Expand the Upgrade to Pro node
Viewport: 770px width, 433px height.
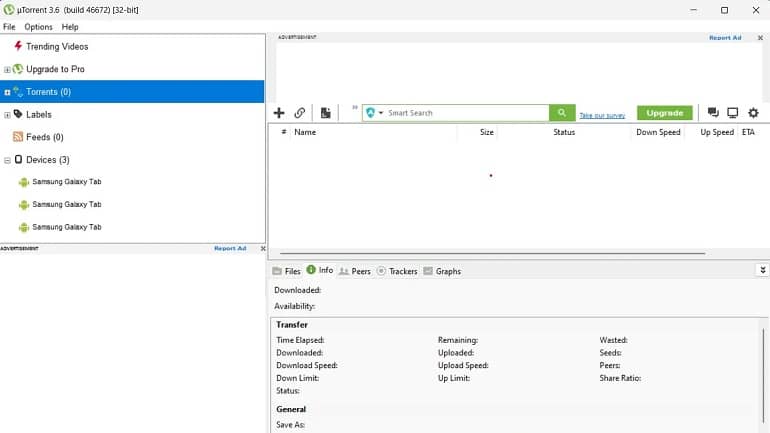(x=7, y=70)
